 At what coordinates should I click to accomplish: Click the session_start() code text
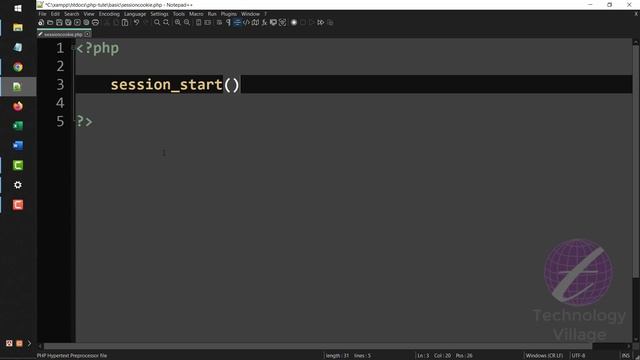[175, 84]
